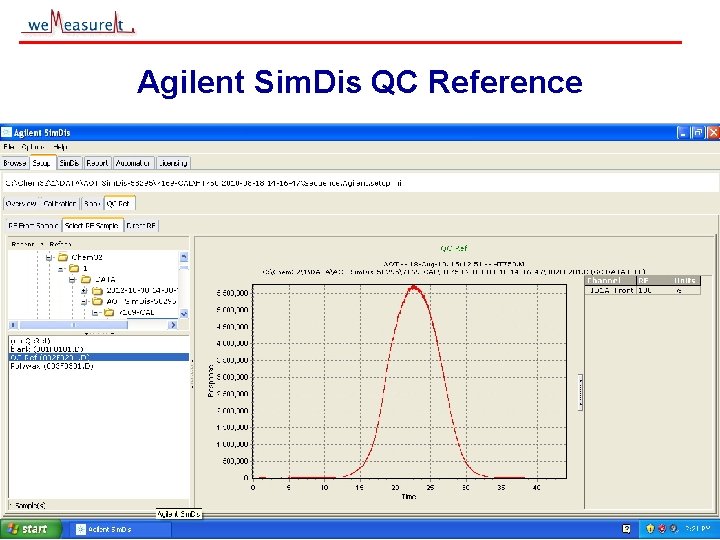
Task: Click the yellow shield tray icon
Action: click(x=650, y=529)
